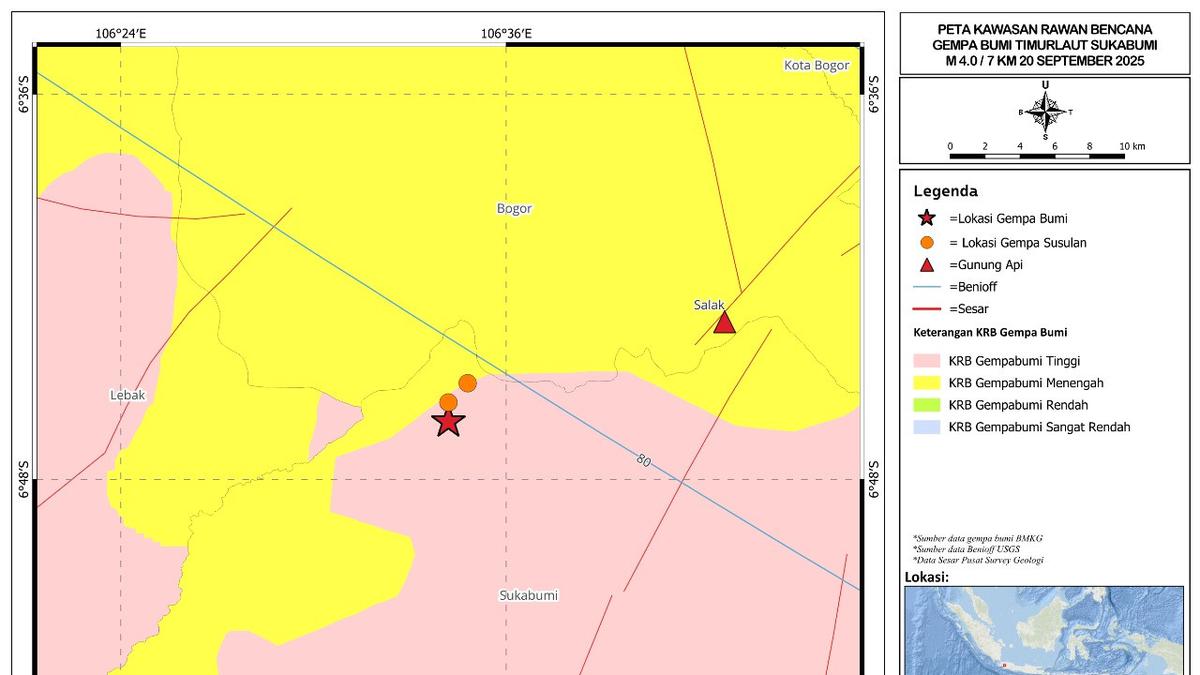The width and height of the screenshot is (1200, 675).
Task: Click the red Sesar line legend symbol
Action: [927, 309]
